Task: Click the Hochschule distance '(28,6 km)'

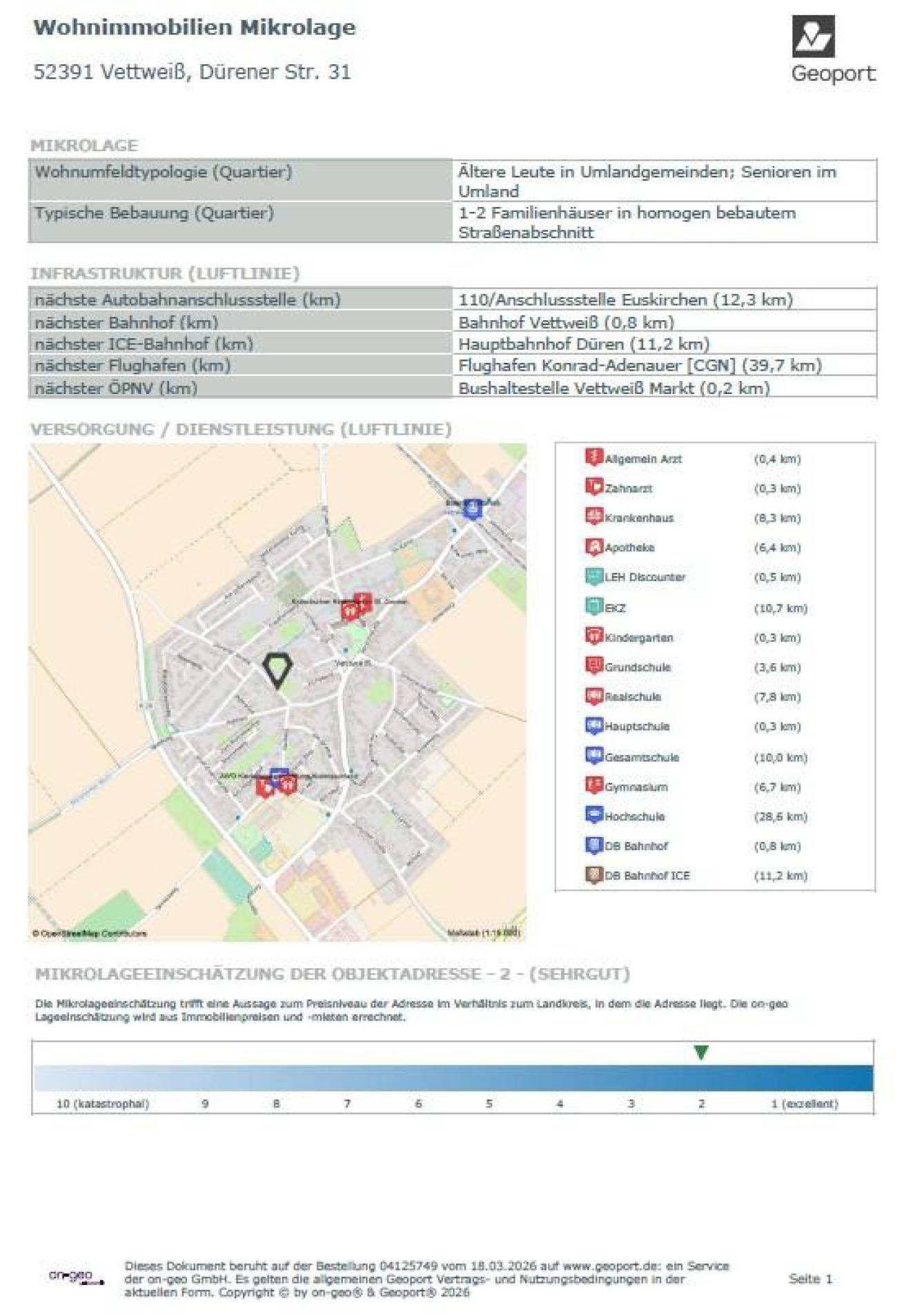Action: (780, 816)
